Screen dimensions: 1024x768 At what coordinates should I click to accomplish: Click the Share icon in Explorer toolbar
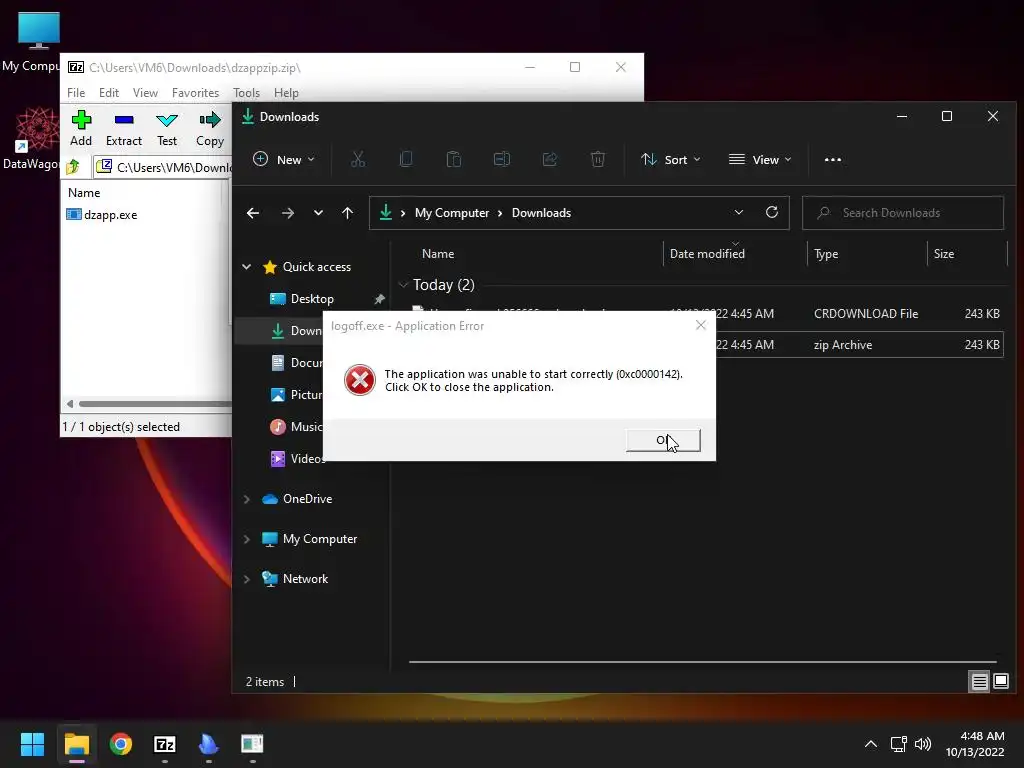click(x=550, y=159)
